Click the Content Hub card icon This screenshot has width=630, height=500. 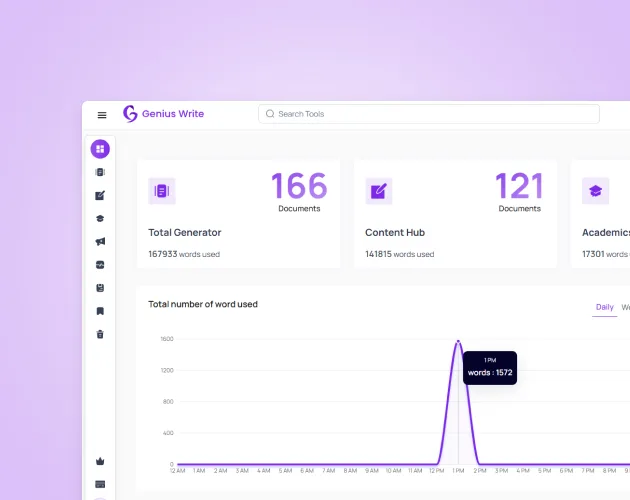pos(379,191)
